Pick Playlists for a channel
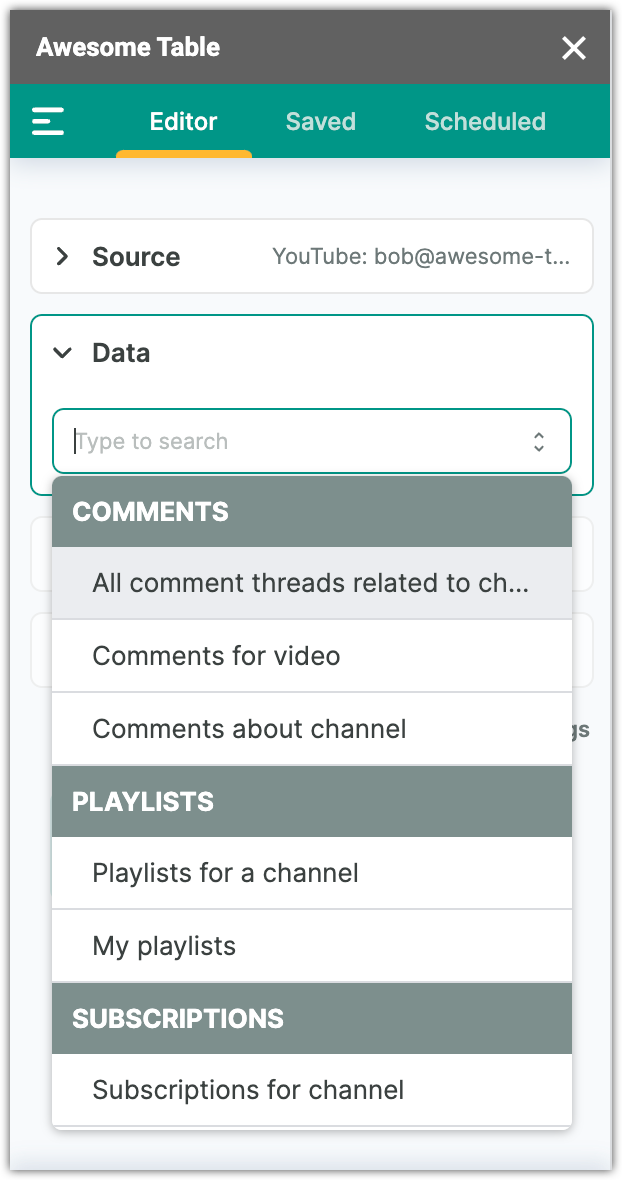Screen dimensions: 622x1180 pos(225,873)
